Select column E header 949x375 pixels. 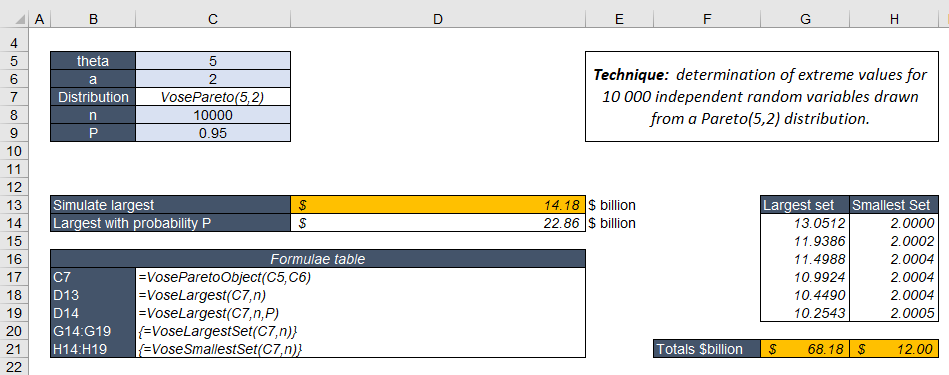pyautogui.click(x=619, y=19)
